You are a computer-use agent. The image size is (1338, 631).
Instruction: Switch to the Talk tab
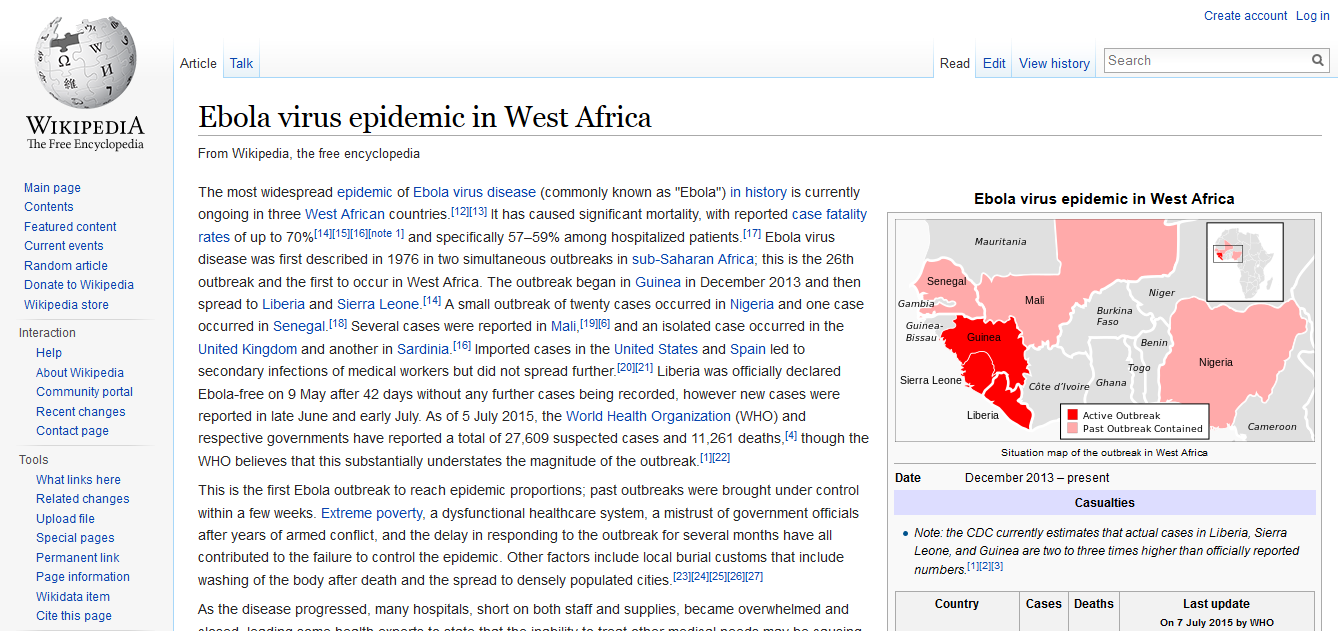tap(241, 63)
